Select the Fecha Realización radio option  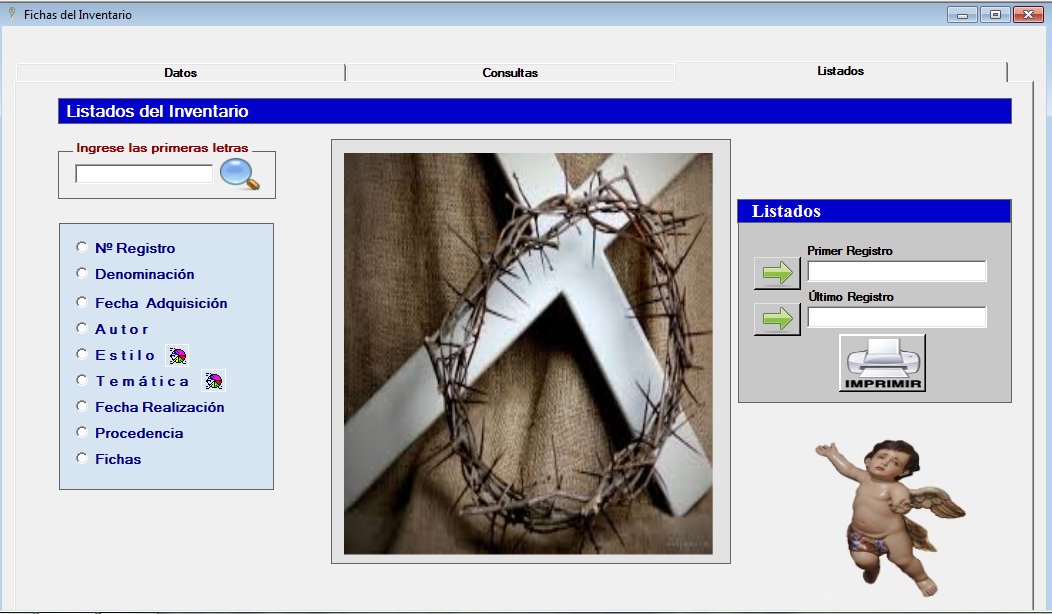tap(82, 406)
